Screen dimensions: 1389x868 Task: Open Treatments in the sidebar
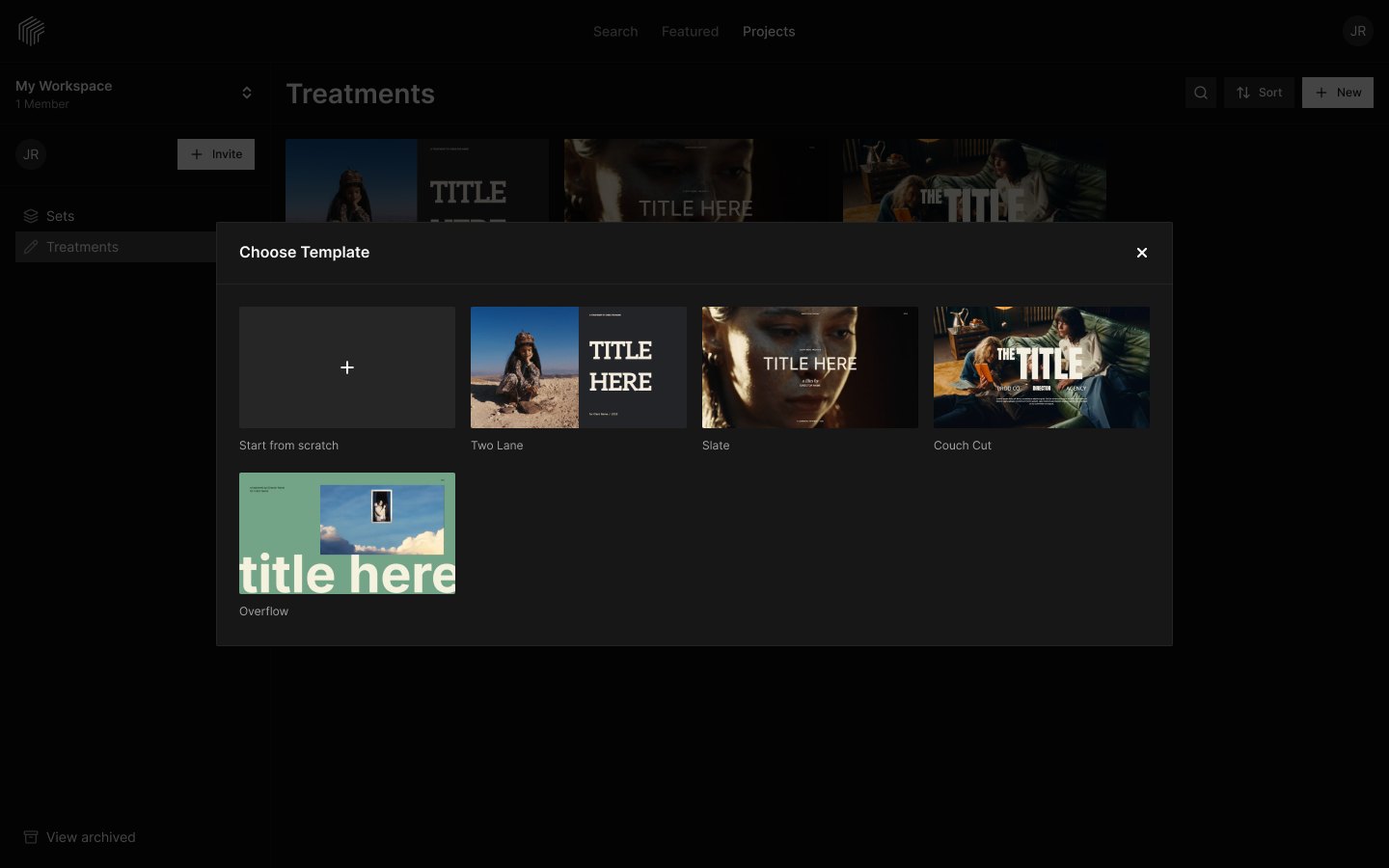tap(116, 247)
